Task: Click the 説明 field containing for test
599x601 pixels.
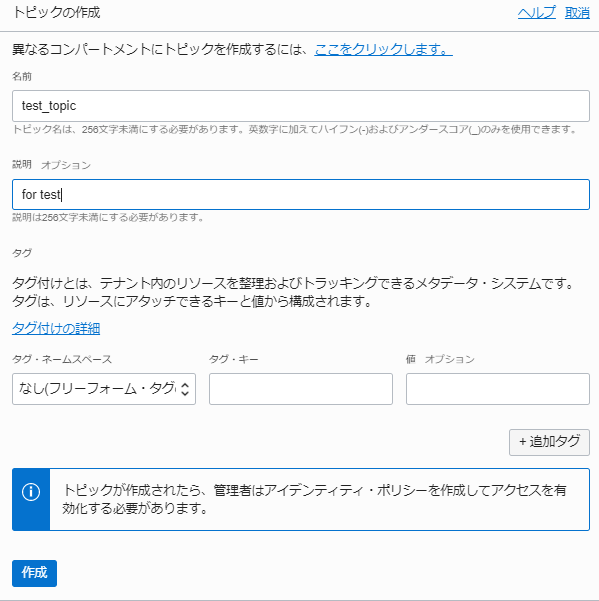Action: tap(301, 194)
